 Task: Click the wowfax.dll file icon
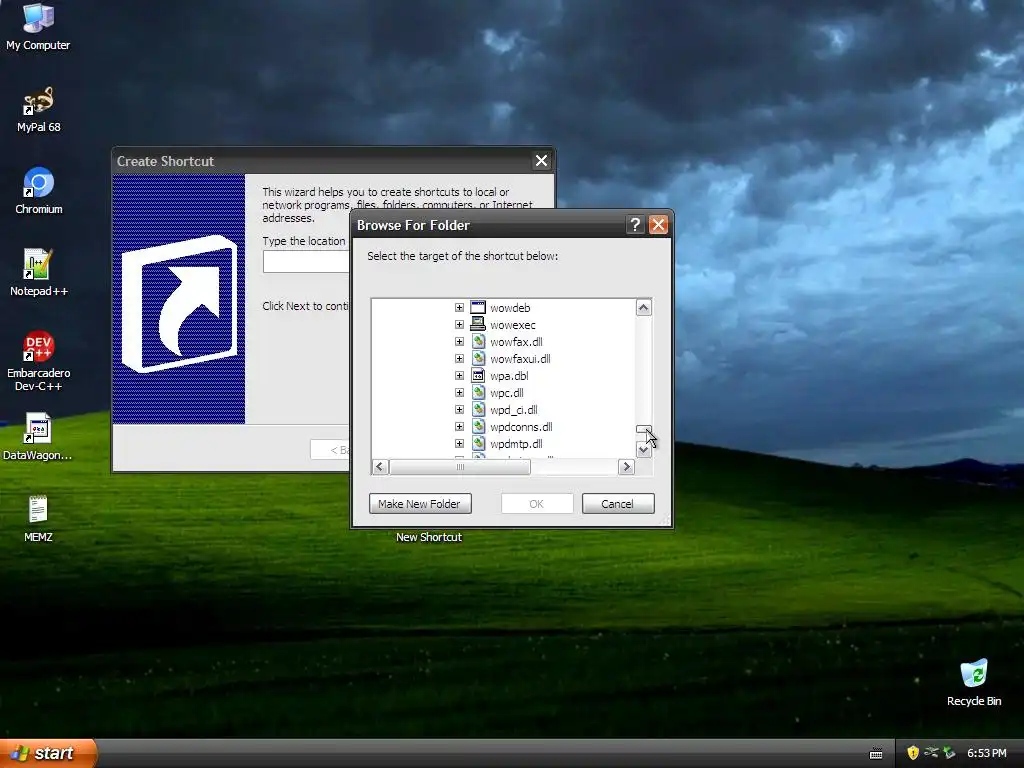coord(478,342)
